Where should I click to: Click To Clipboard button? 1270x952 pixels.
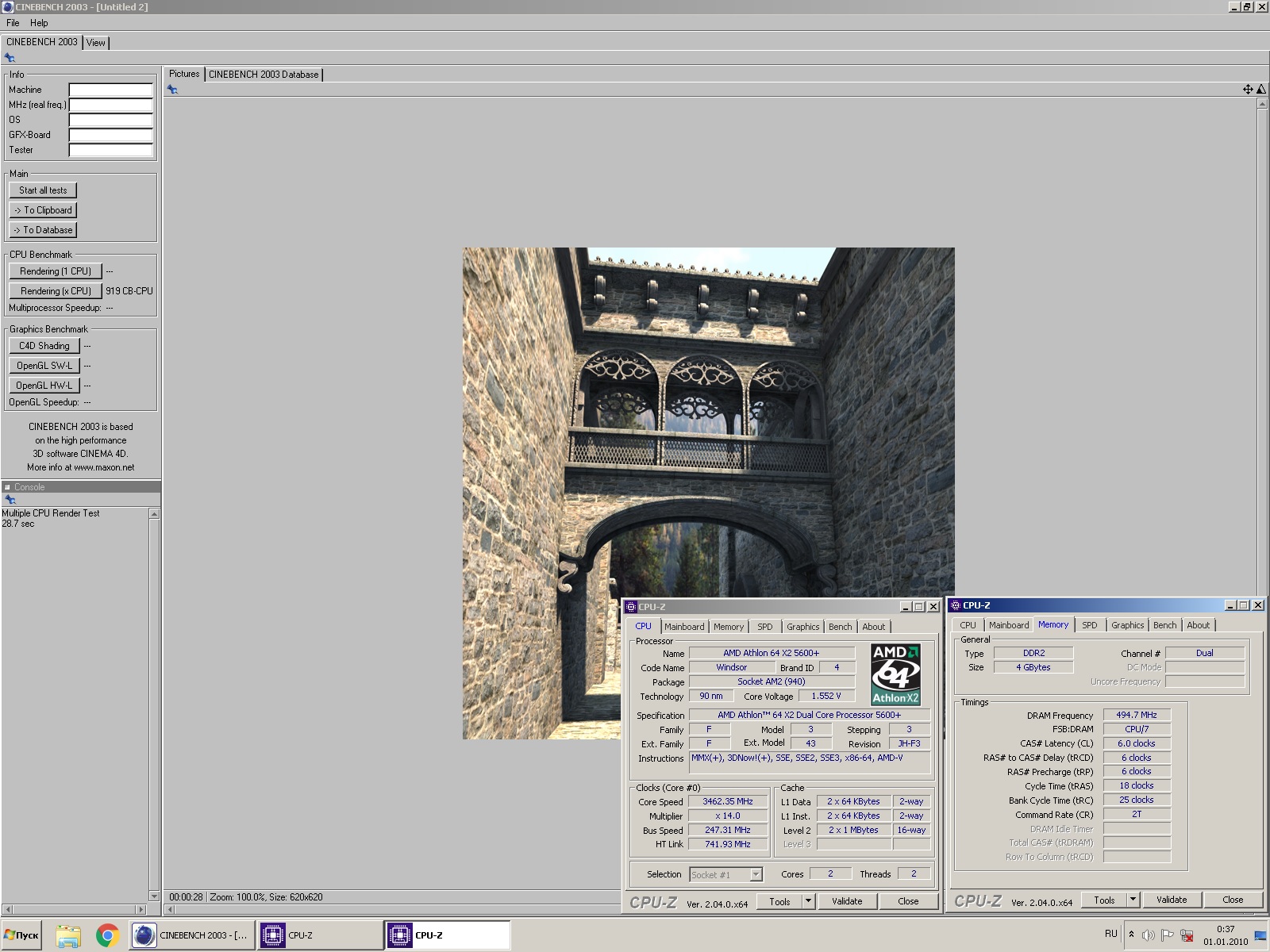pos(43,210)
